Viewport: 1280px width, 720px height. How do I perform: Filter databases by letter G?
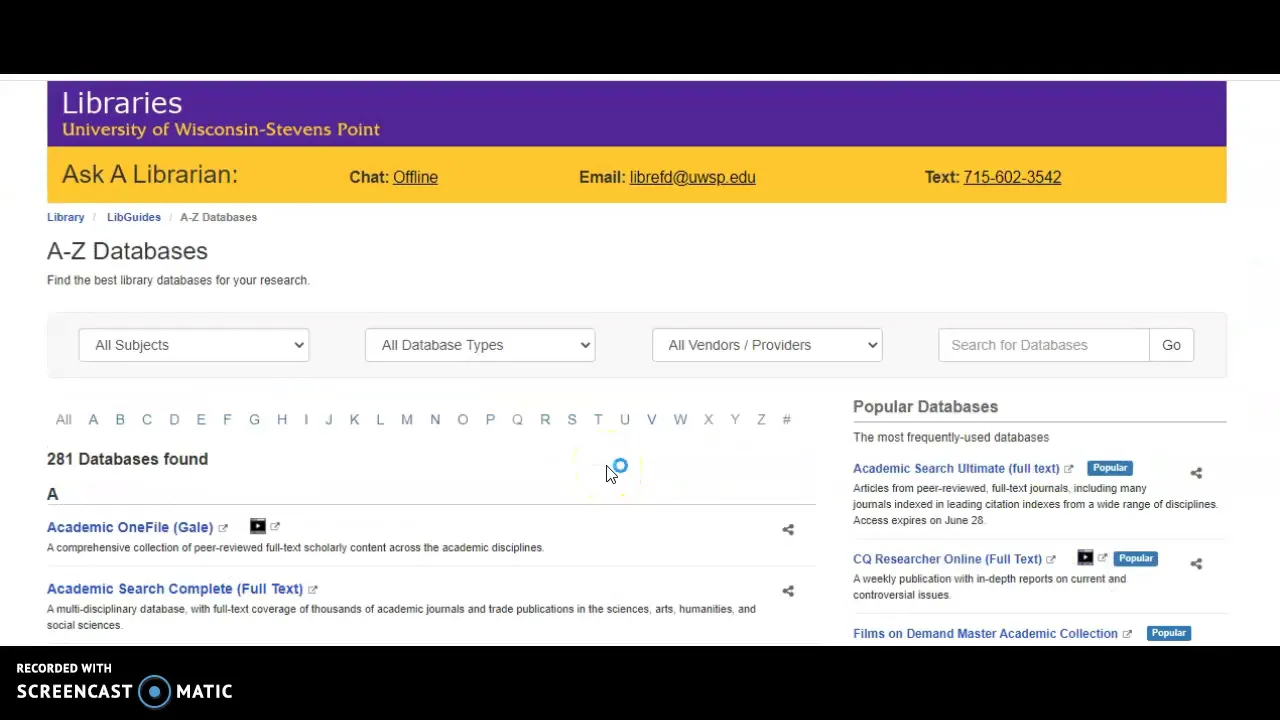[x=254, y=420]
